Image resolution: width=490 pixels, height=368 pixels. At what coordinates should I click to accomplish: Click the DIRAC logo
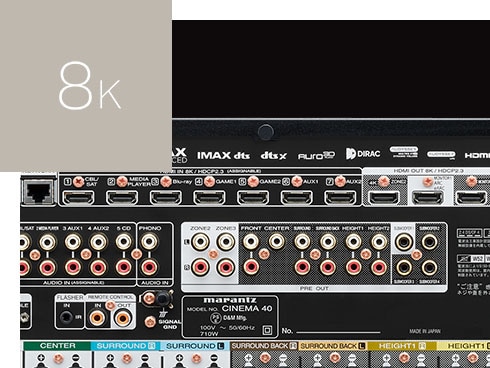(363, 154)
